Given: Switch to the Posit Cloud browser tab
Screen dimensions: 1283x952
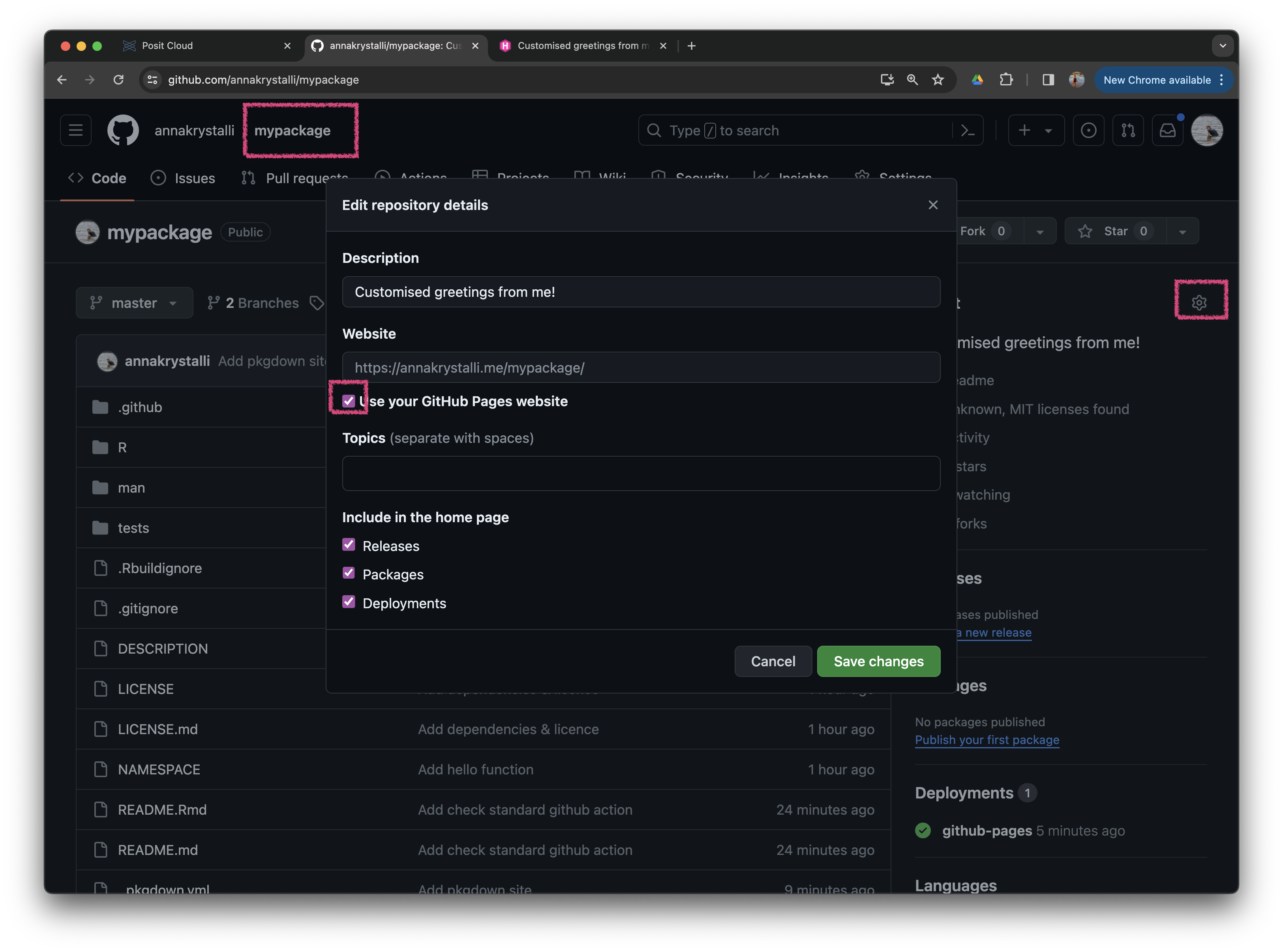Looking at the screenshot, I should [208, 45].
